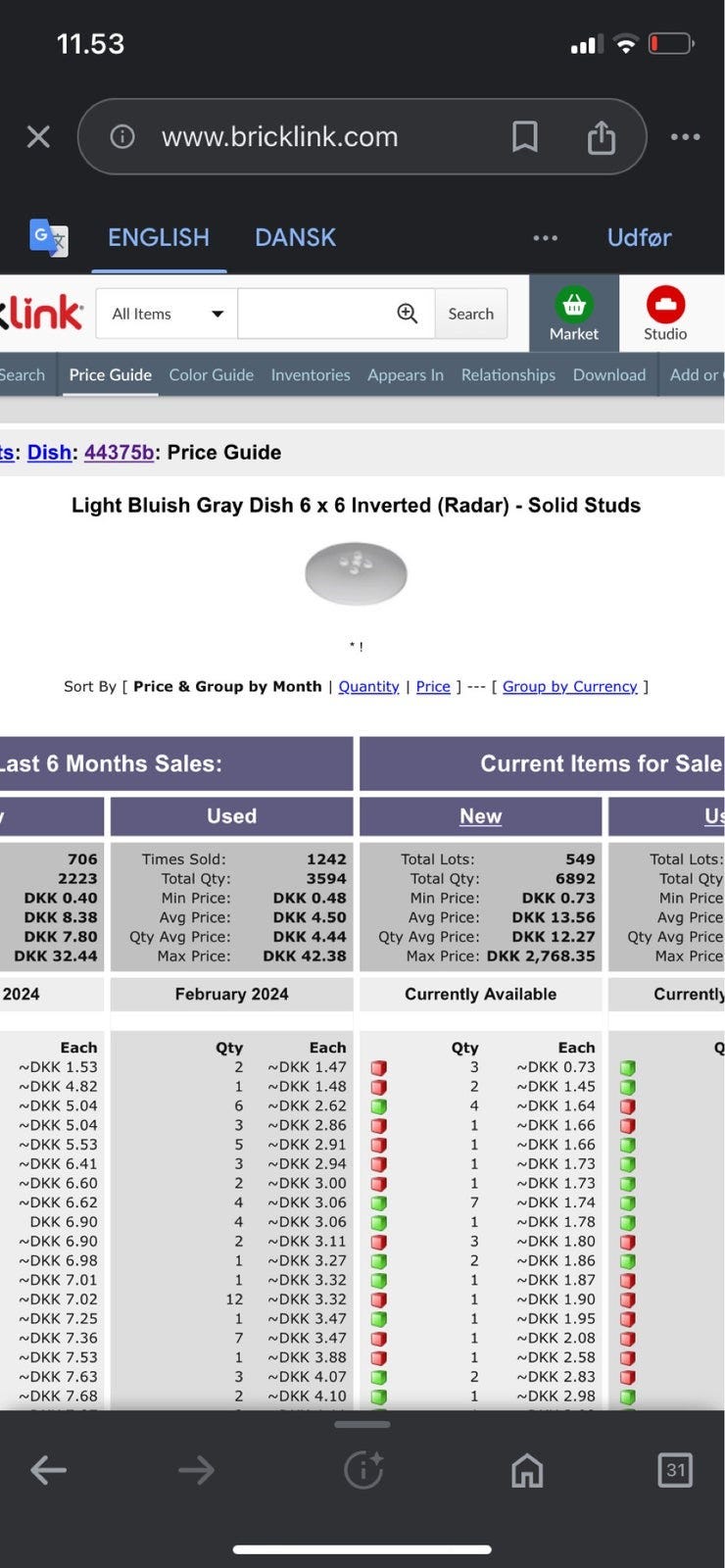Tap the share icon in address bar
725x1568 pixels.
(601, 137)
